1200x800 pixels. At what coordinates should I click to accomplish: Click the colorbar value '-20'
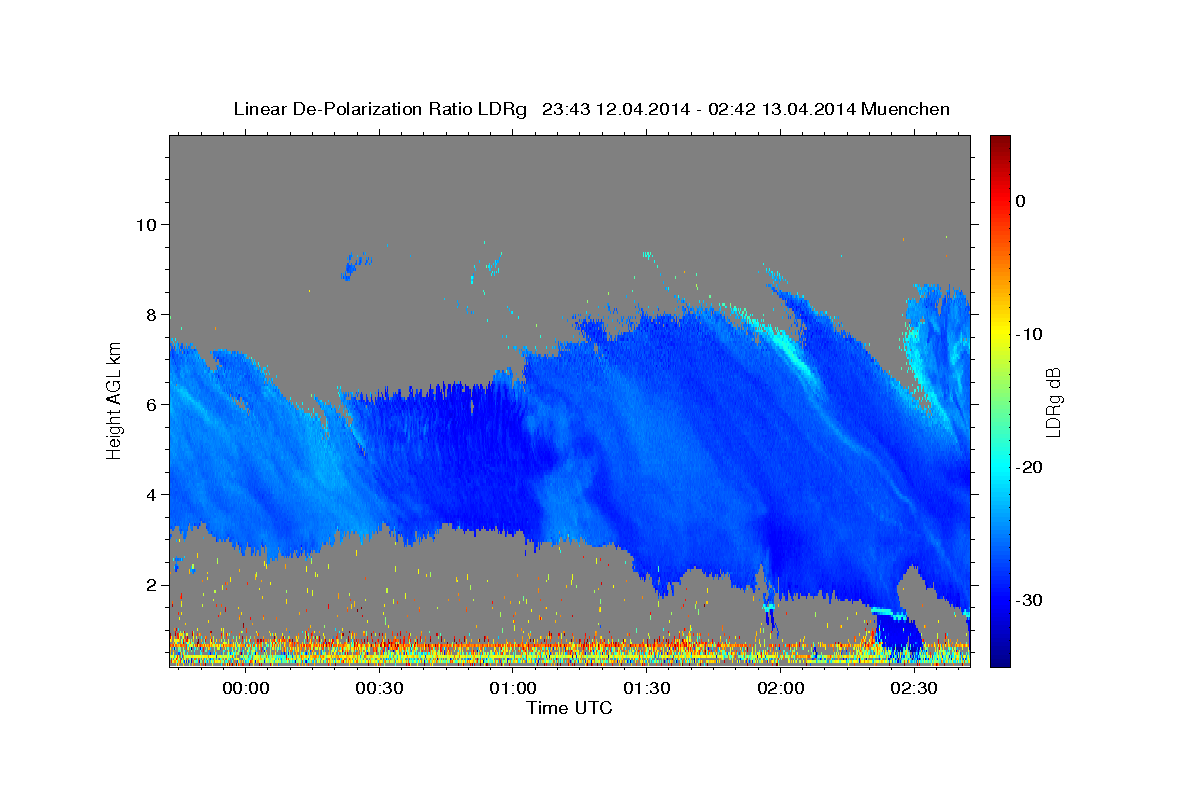1029,467
